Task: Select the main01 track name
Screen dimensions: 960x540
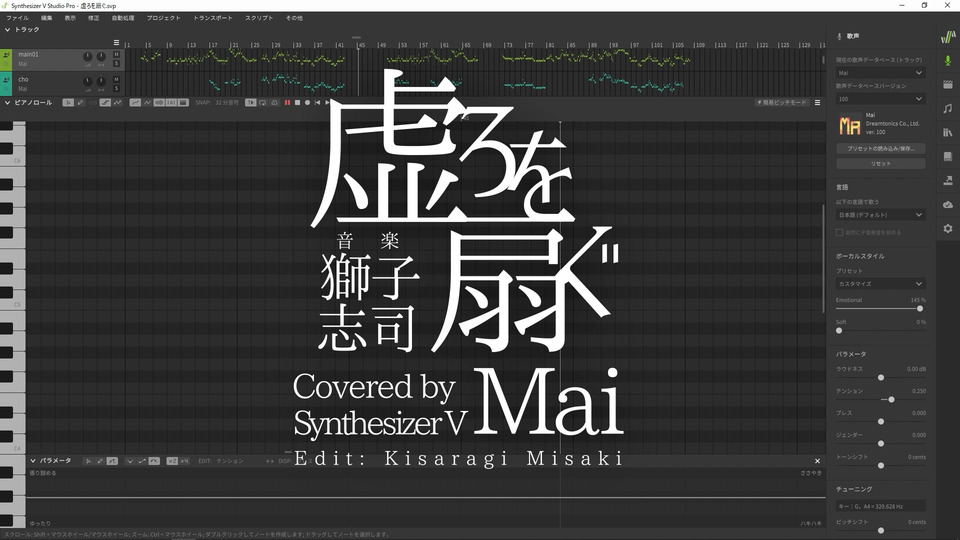Action: (x=28, y=54)
